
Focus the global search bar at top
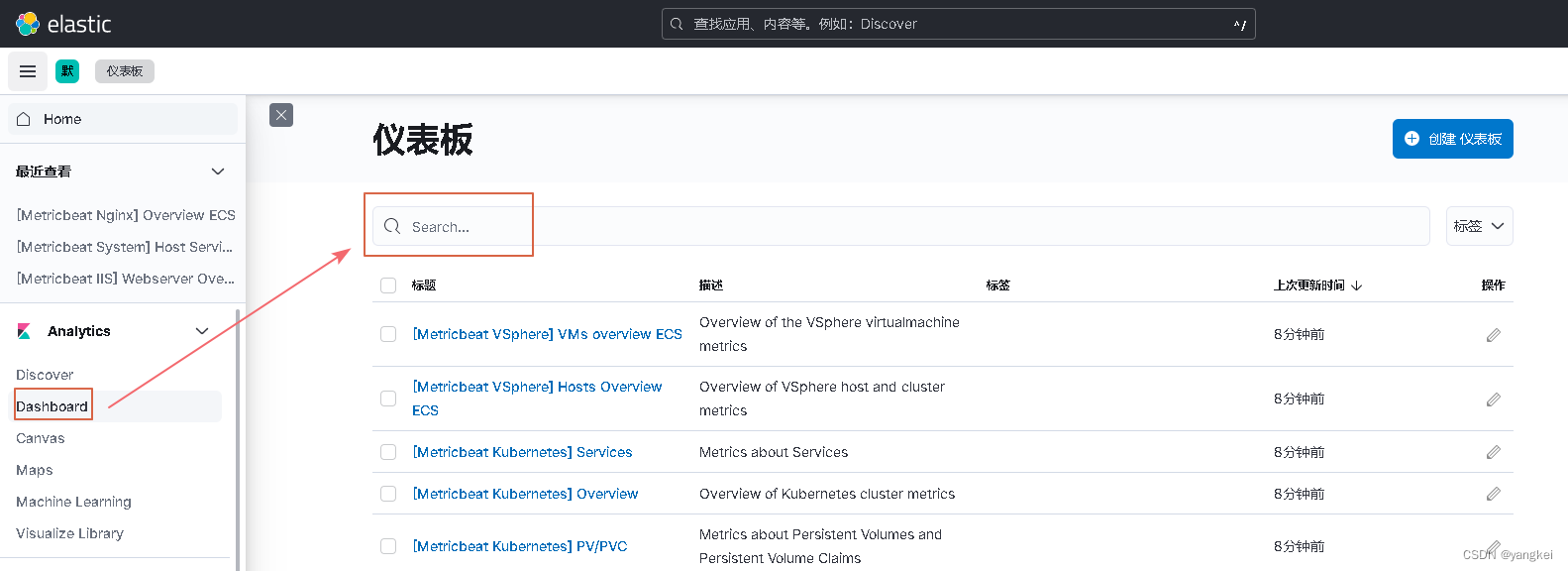click(958, 24)
